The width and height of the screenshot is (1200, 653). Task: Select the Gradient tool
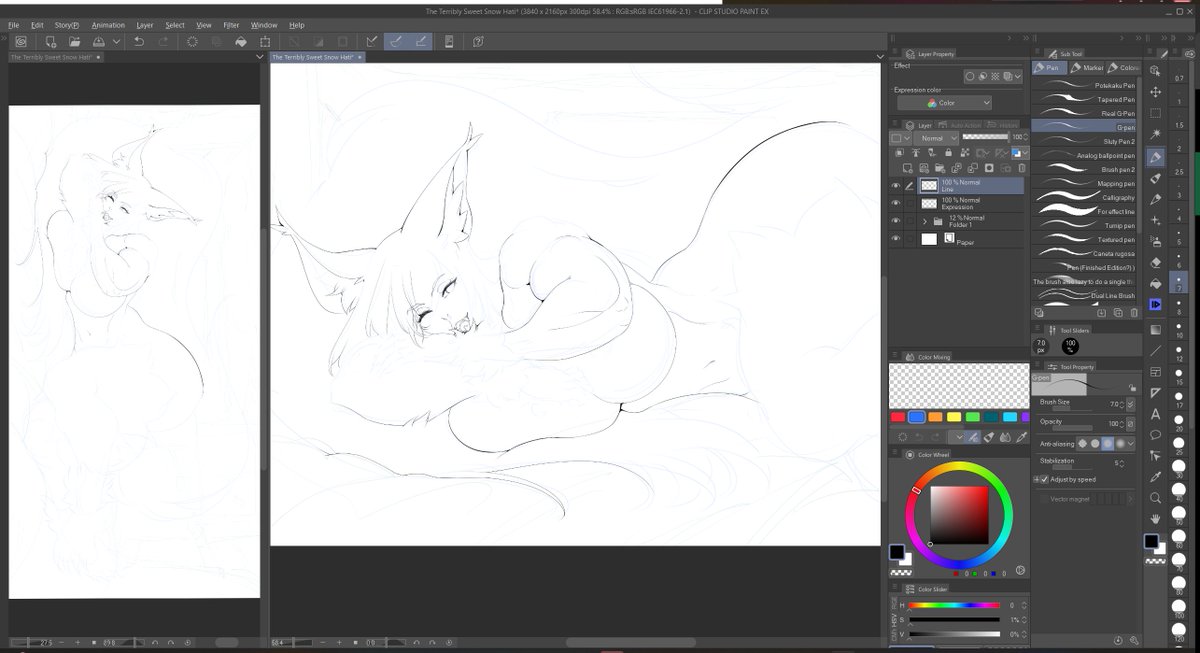click(x=1155, y=328)
